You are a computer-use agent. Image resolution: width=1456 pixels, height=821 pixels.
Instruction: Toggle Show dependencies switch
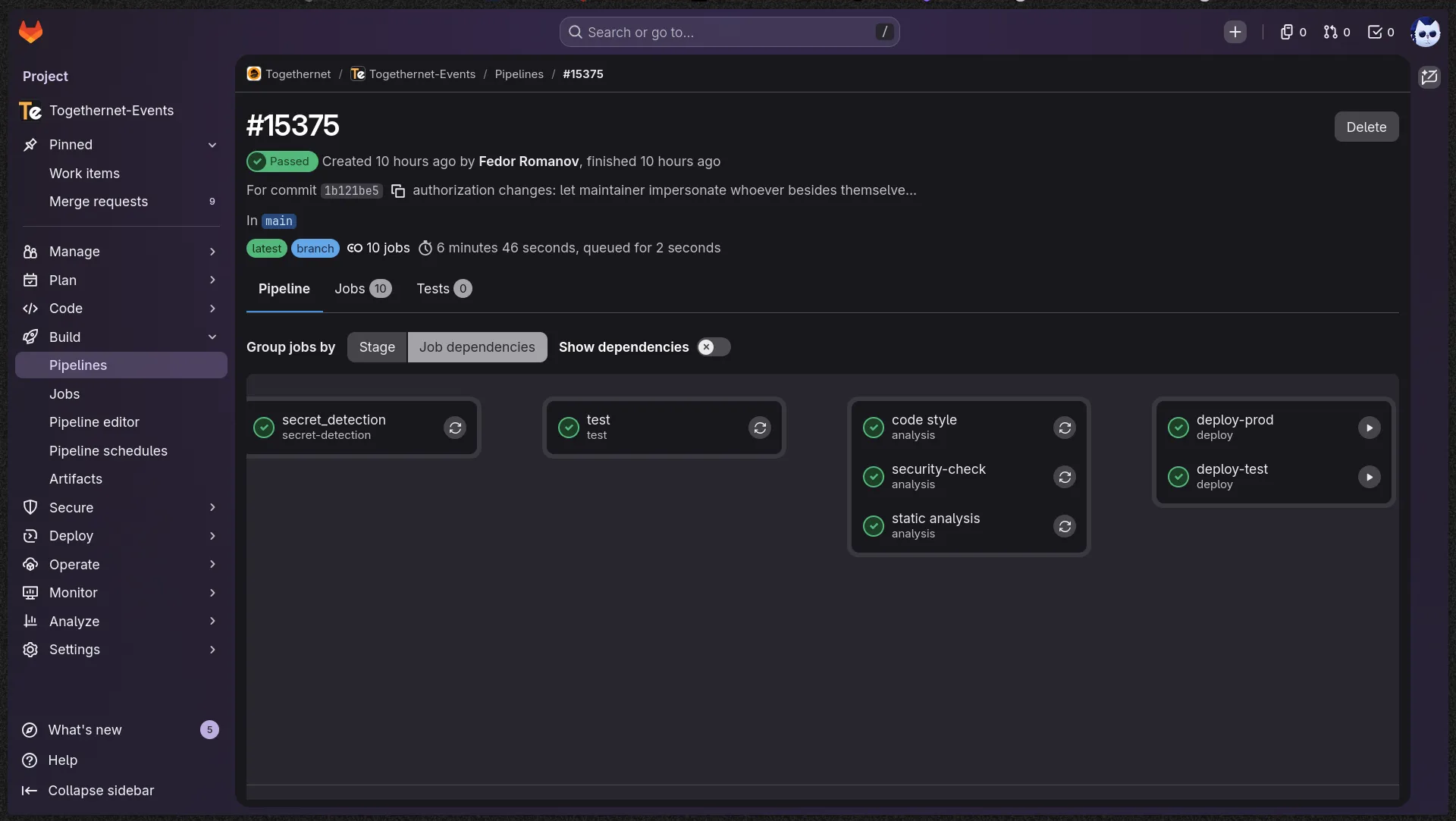714,347
